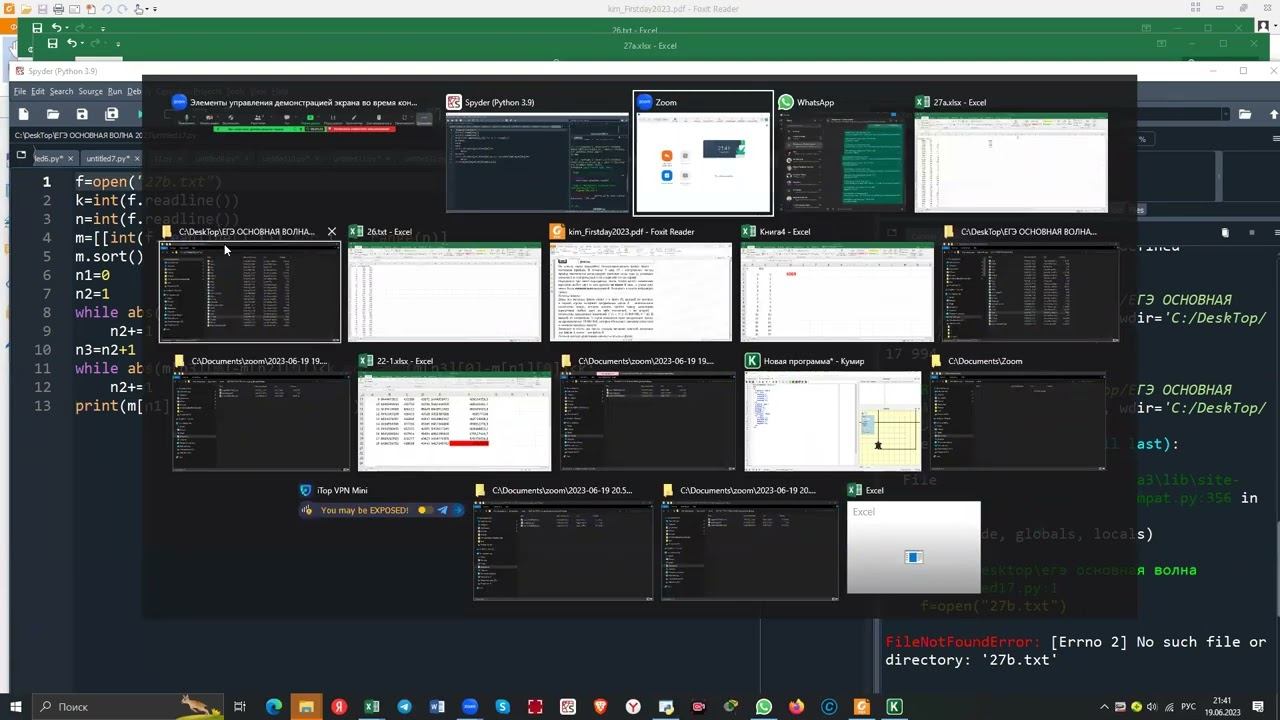The image size is (1280, 720).
Task: Select the untitled7.py* editor tab
Action: 107,158
